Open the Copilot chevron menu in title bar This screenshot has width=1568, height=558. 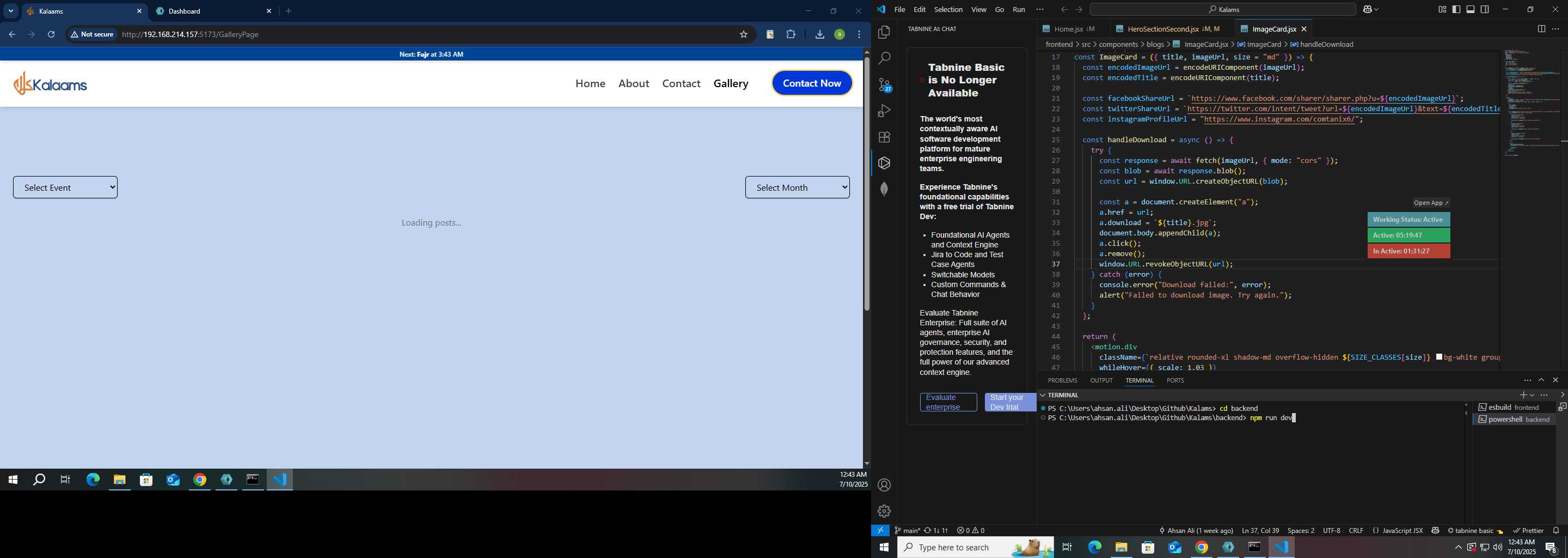click(1376, 10)
